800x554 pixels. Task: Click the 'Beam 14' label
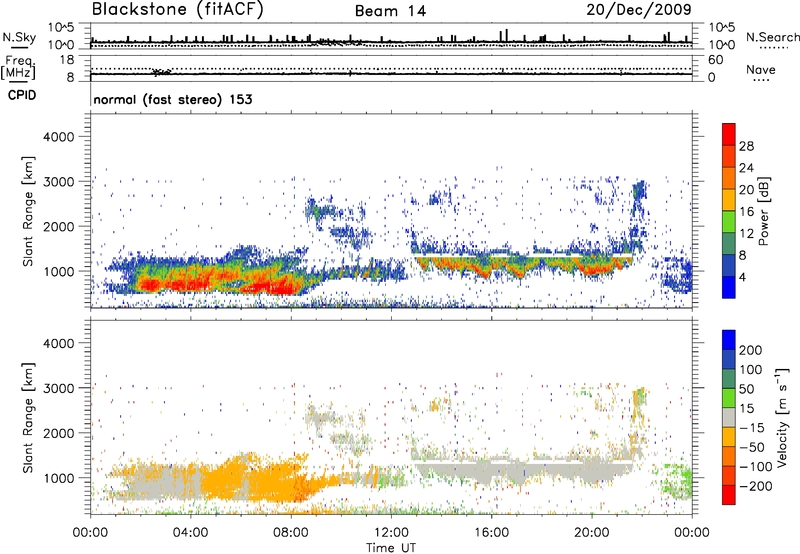(x=390, y=11)
